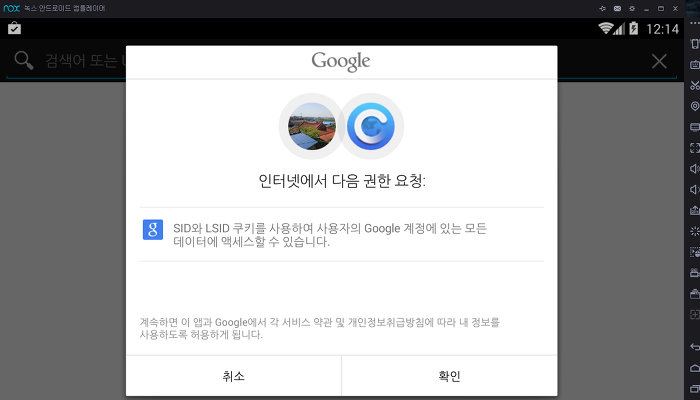The image size is (700, 400).
Task: Open keyboard control mapping sidebar icon
Action: [x=695, y=65]
